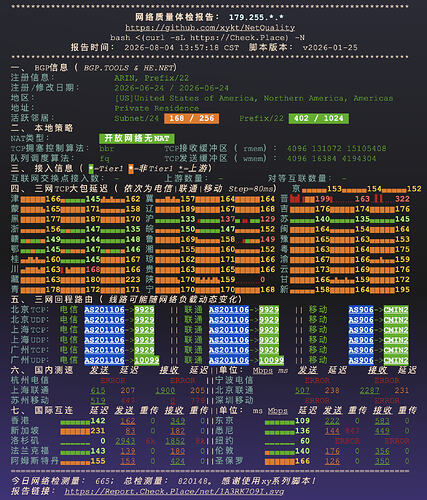
Task: Click 上海联通 send speed 615
Action: (98, 390)
